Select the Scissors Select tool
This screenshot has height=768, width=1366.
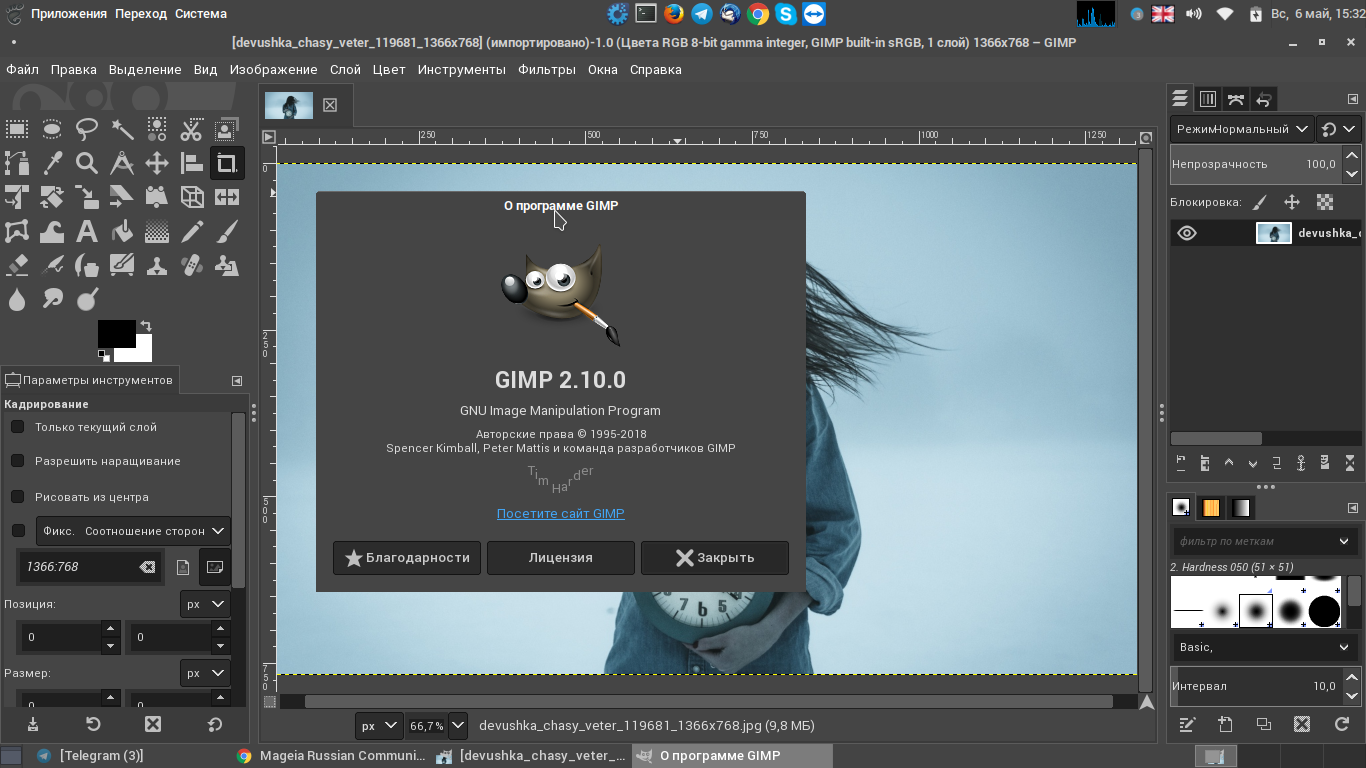click(192, 129)
